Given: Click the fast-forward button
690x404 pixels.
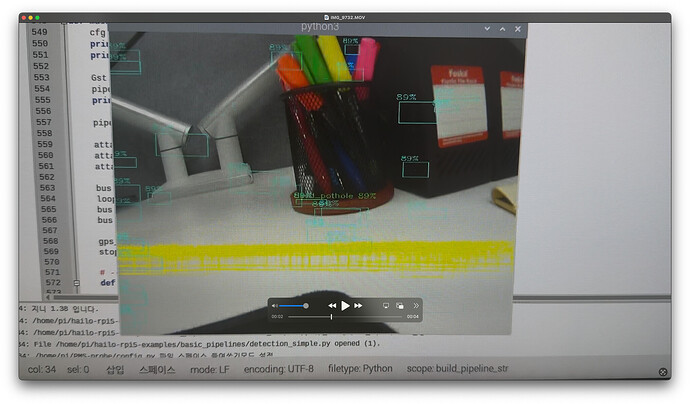Looking at the screenshot, I should (359, 305).
